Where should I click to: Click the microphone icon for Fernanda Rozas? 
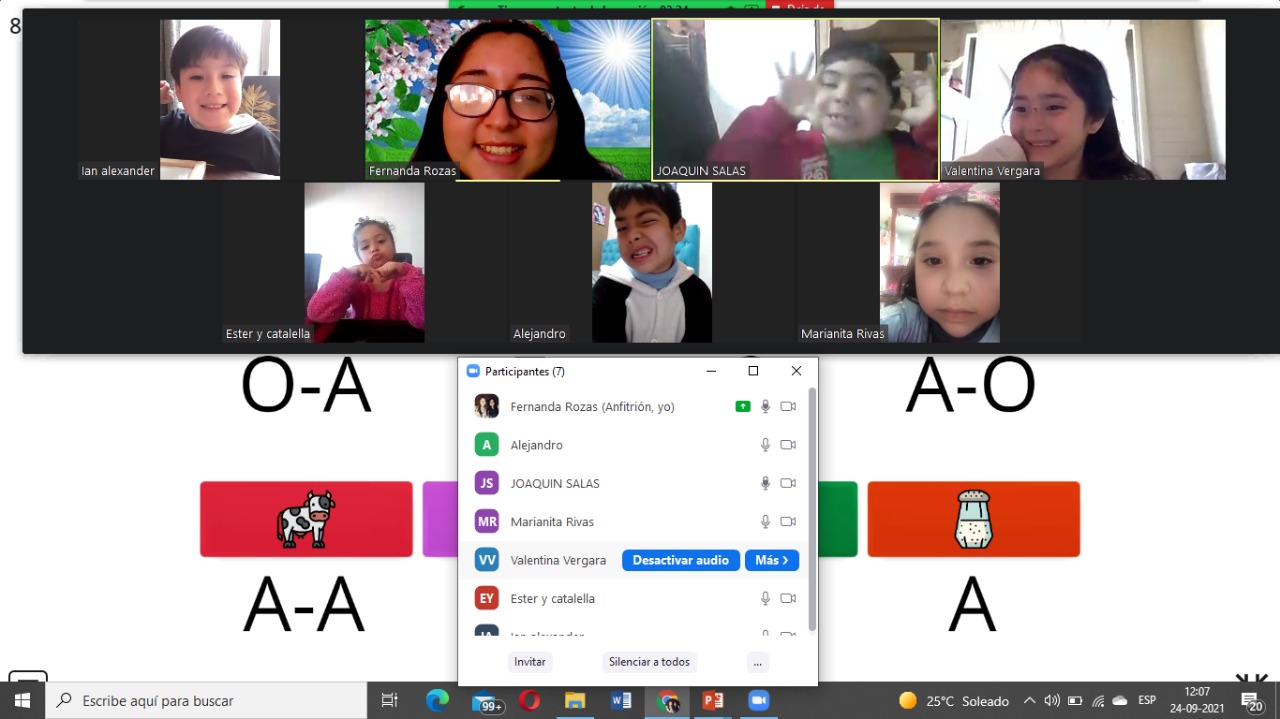tap(765, 406)
